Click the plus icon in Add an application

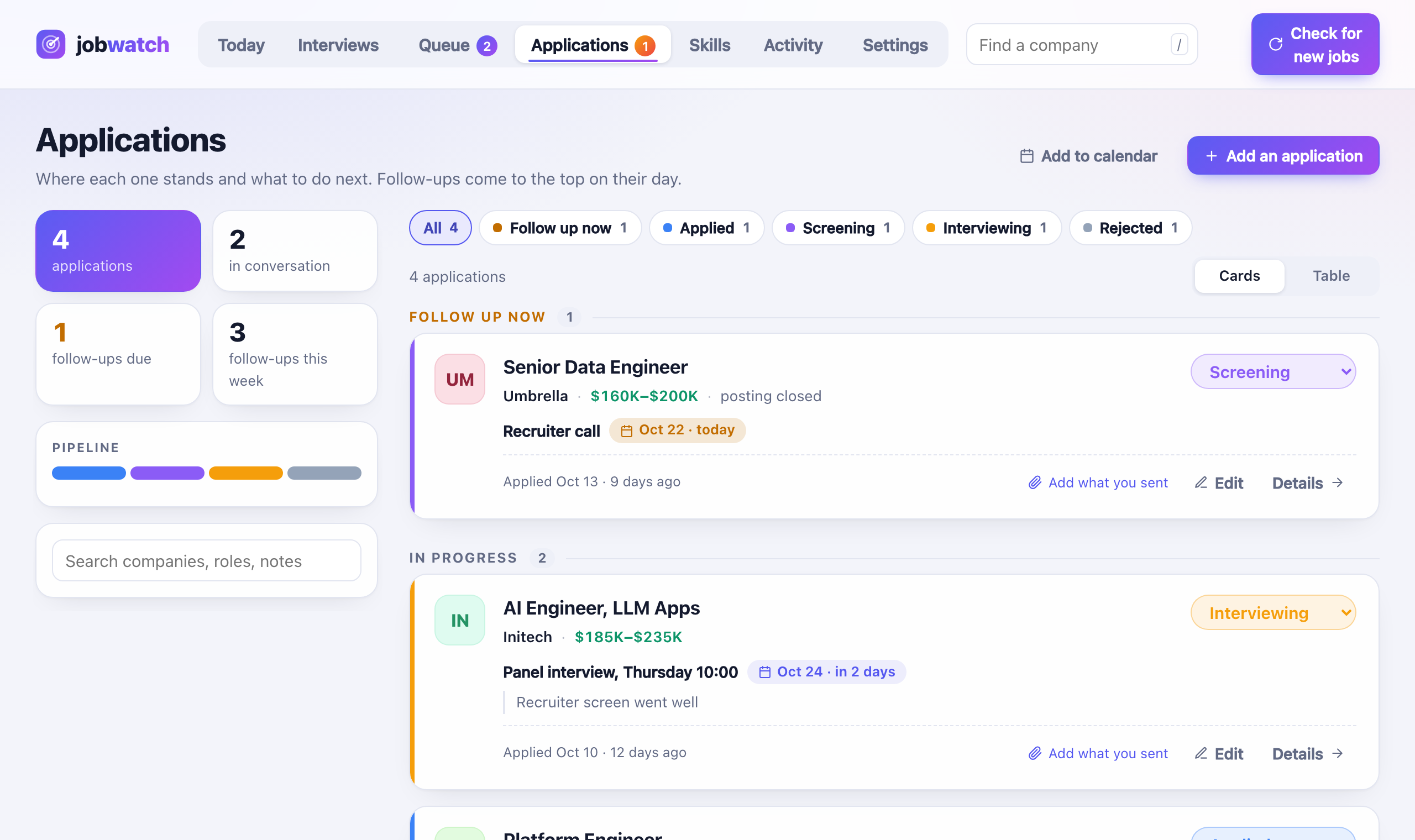point(1211,156)
